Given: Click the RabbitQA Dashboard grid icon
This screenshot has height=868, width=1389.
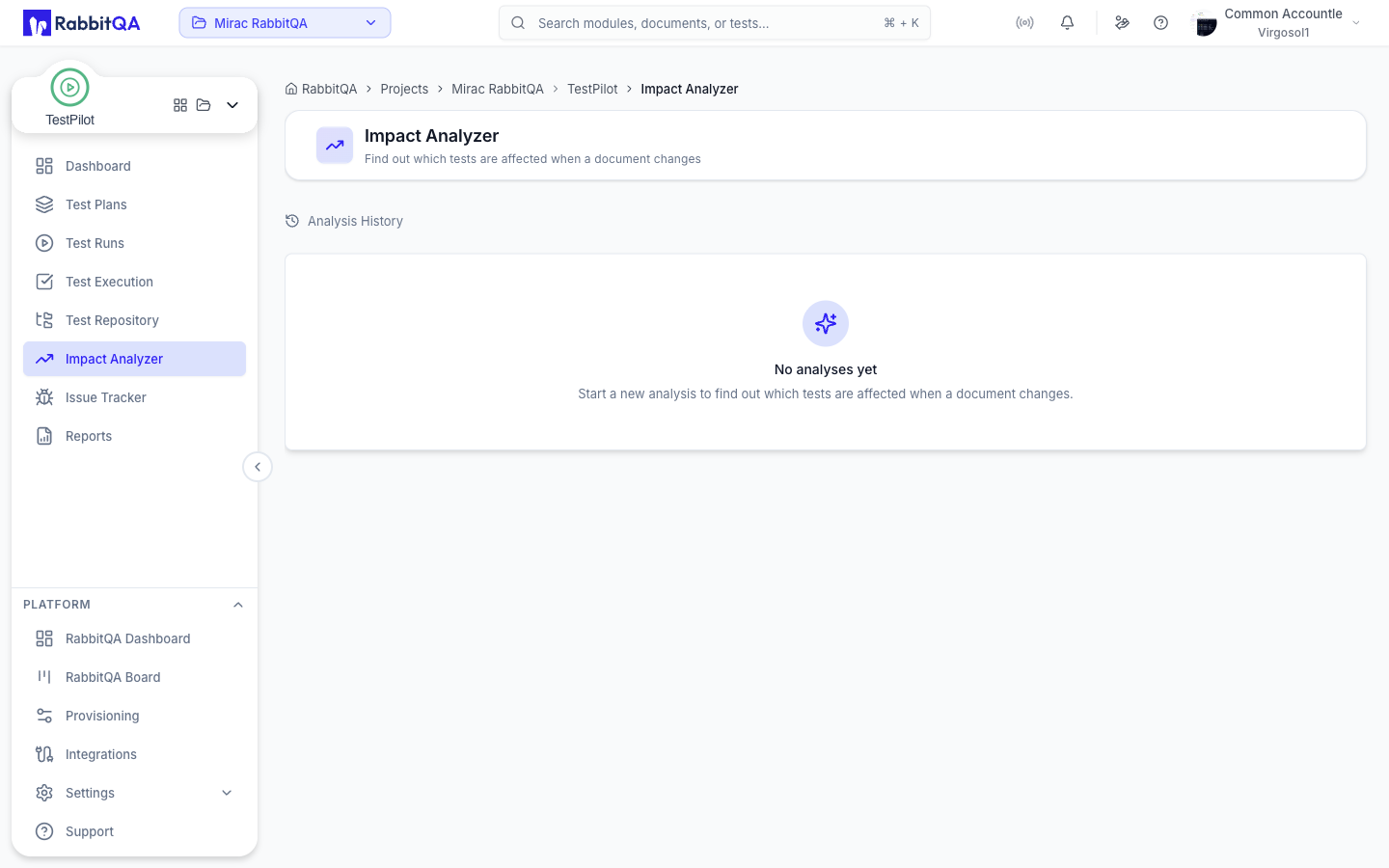Looking at the screenshot, I should 44,638.
